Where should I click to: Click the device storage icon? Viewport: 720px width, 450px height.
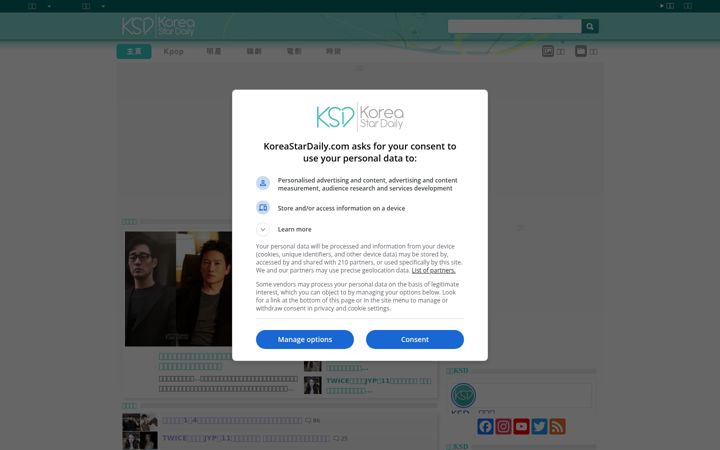coord(263,208)
